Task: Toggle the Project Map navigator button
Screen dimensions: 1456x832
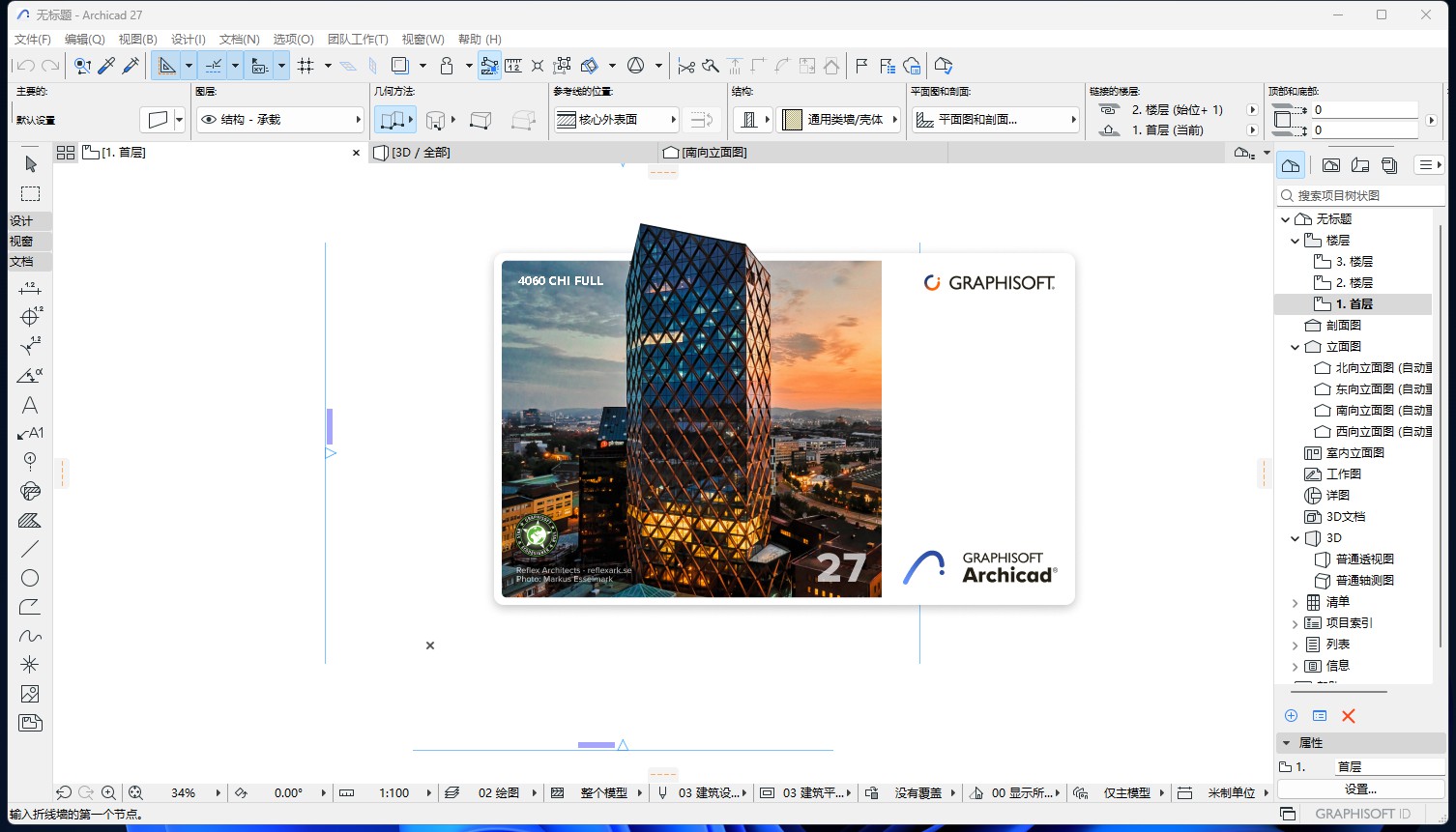Action: coord(1291,165)
